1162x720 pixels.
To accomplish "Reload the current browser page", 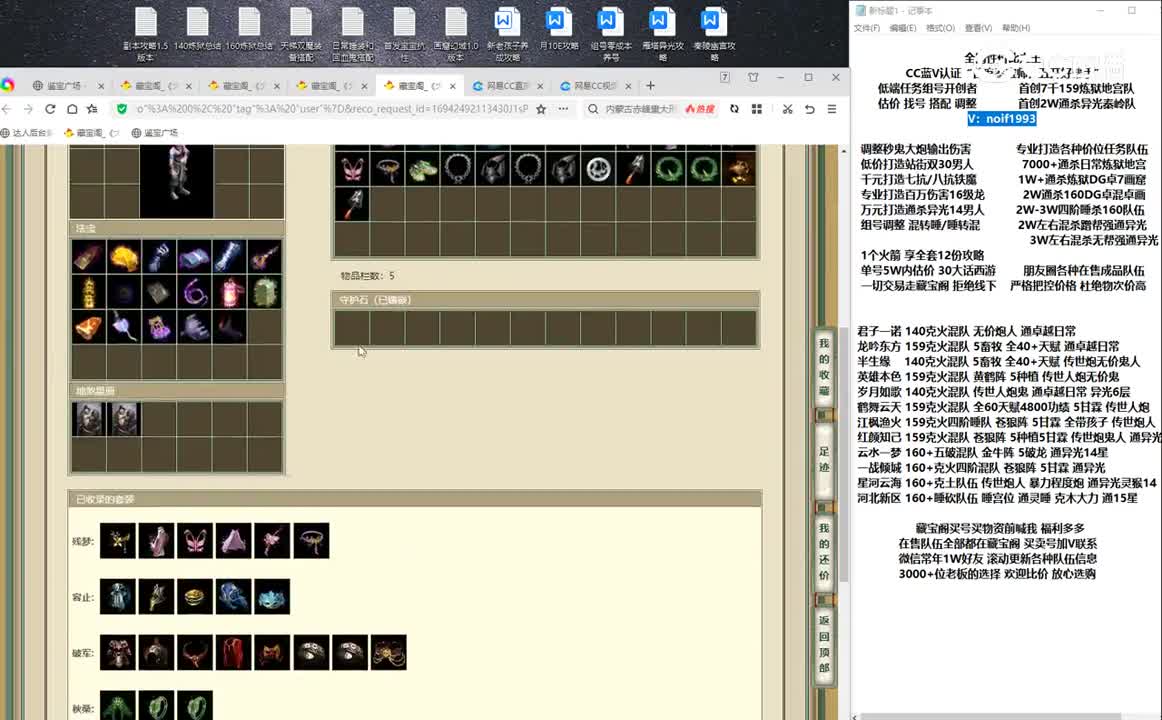I will pos(50,109).
